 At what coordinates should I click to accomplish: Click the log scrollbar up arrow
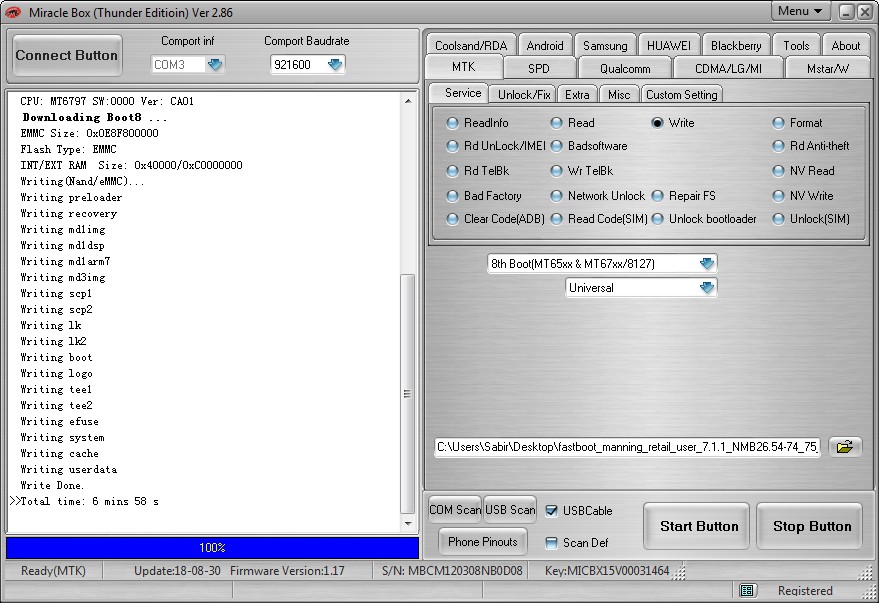(408, 101)
